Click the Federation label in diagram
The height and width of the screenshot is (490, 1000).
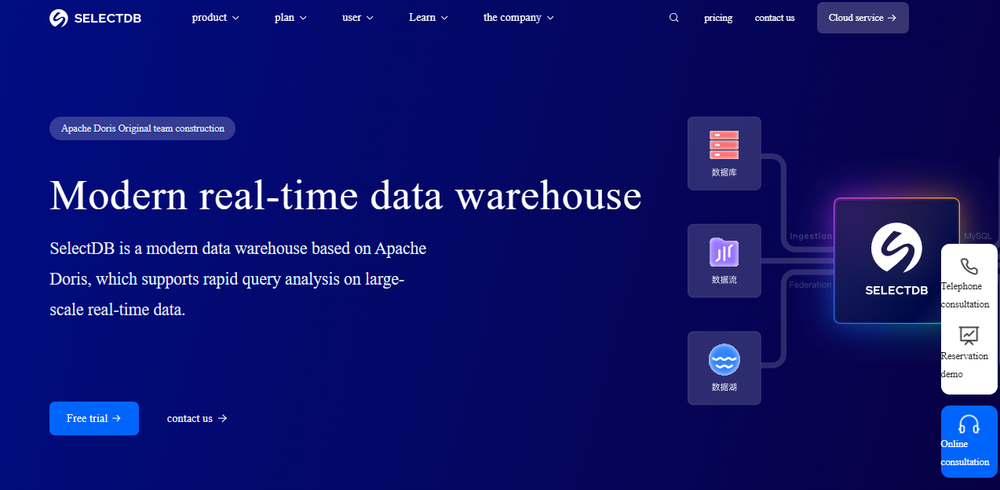(810, 285)
